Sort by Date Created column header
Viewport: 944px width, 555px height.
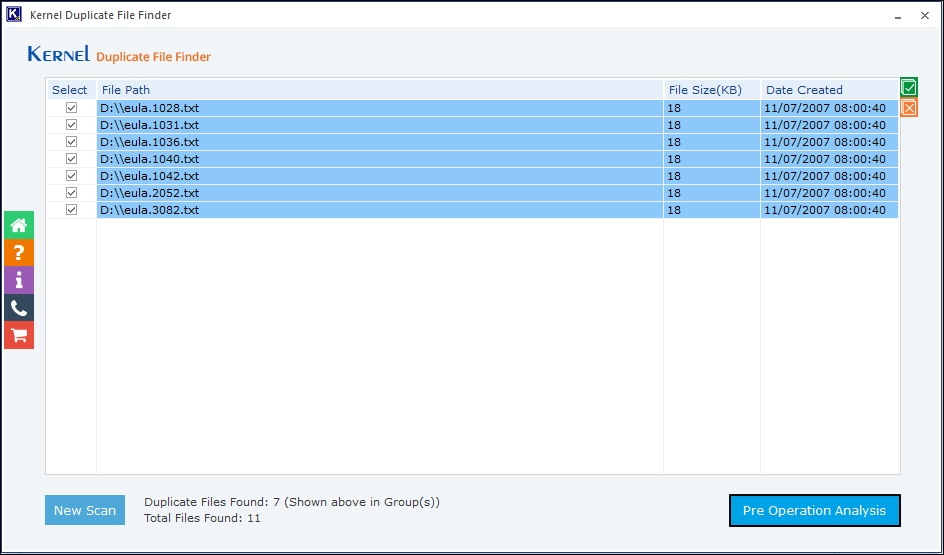pyautogui.click(x=830, y=90)
